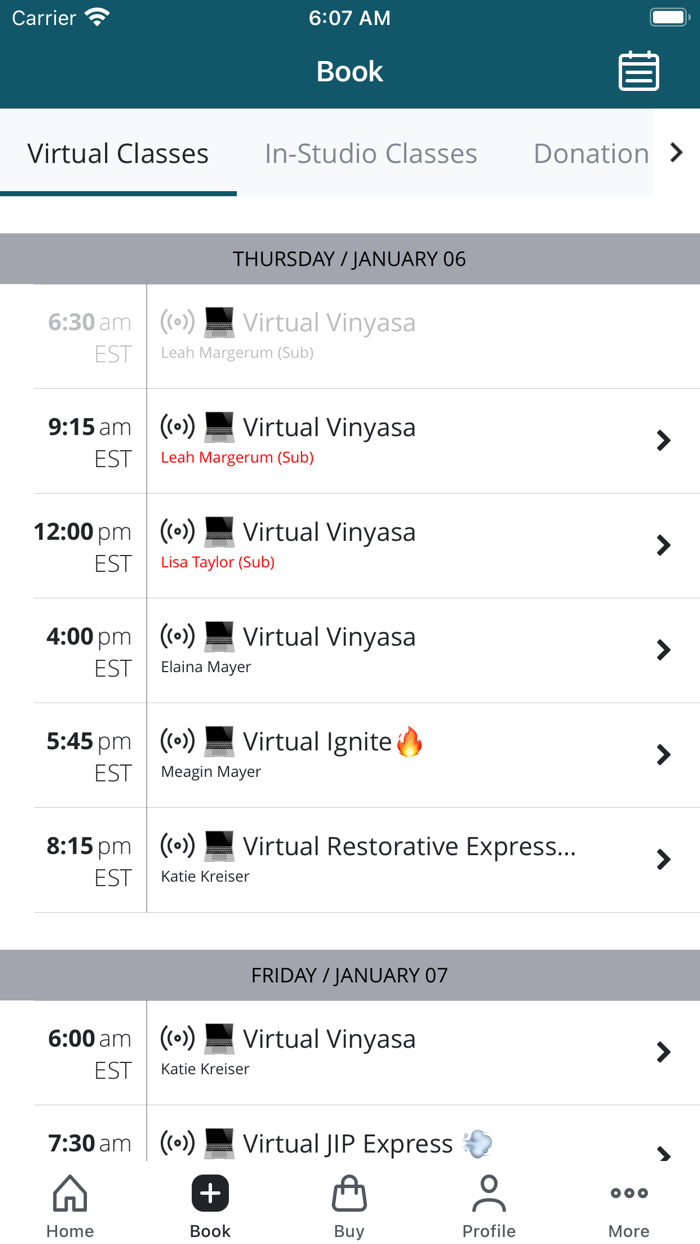Image resolution: width=700 pixels, height=1244 pixels.
Task: Expand the 12:00 pm Virtual Vinyasa chevron
Action: (x=663, y=545)
